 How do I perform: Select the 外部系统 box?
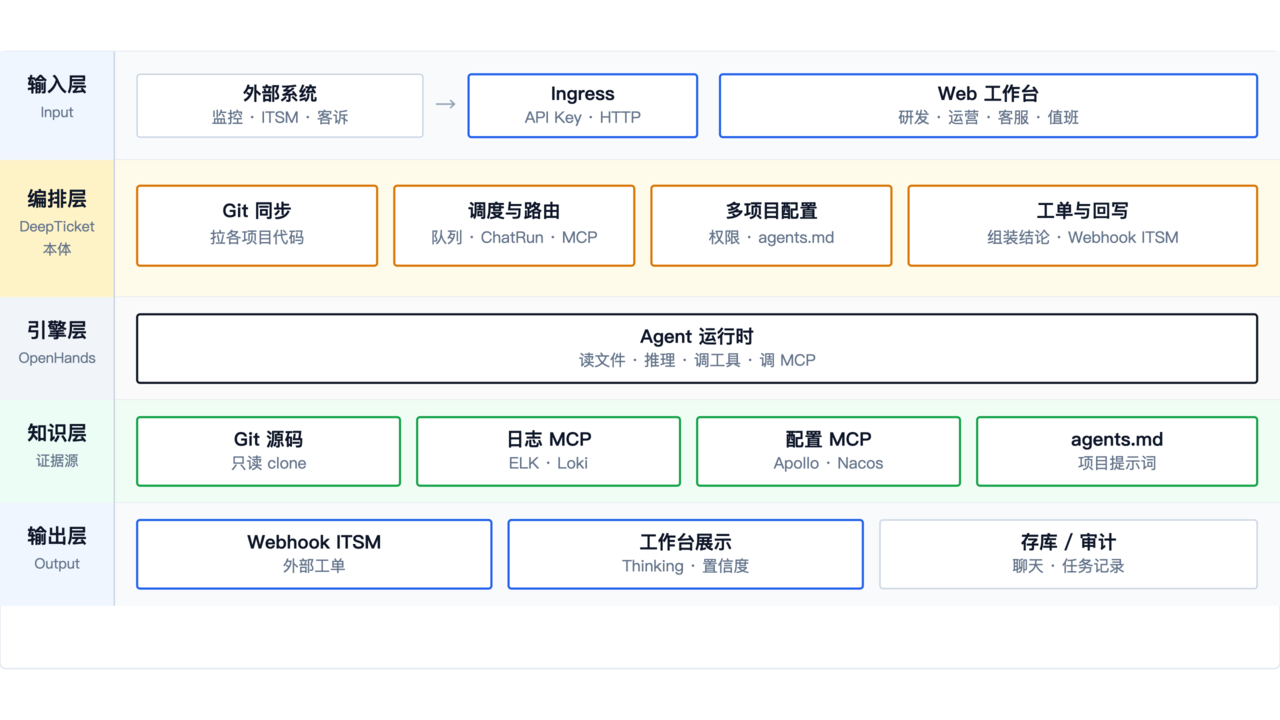point(280,105)
